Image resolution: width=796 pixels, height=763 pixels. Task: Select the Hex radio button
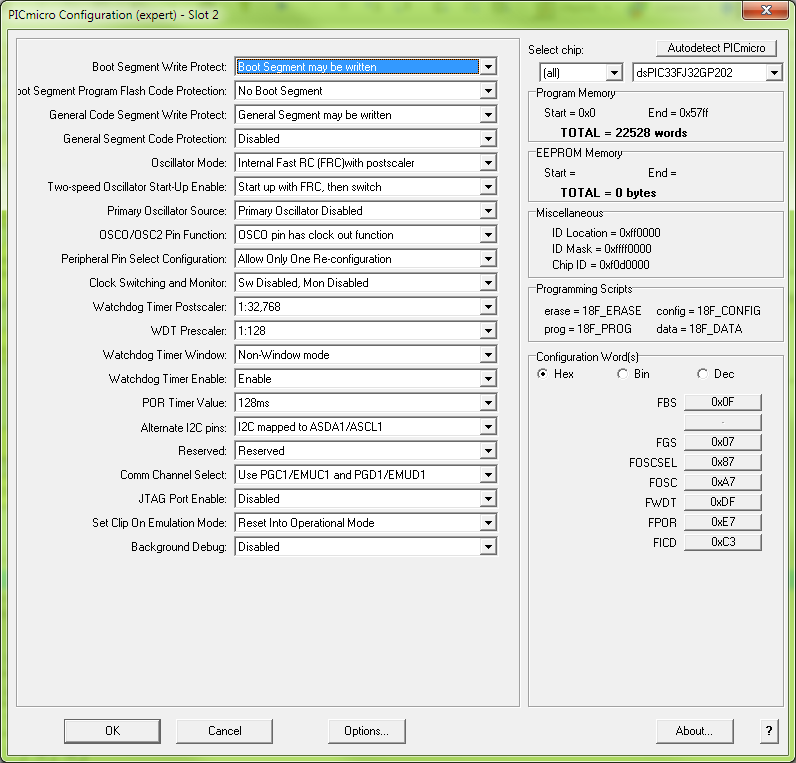(x=543, y=374)
